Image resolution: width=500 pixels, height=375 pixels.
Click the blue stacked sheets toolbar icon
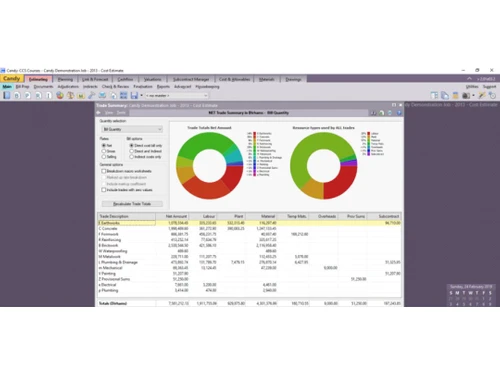(x=102, y=95)
